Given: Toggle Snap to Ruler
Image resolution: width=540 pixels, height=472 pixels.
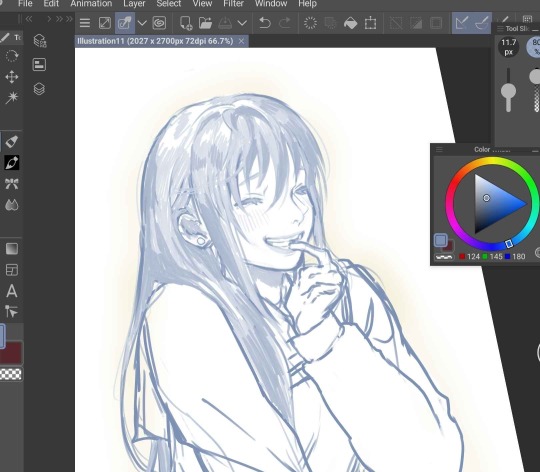Looking at the screenshot, I should 461,23.
